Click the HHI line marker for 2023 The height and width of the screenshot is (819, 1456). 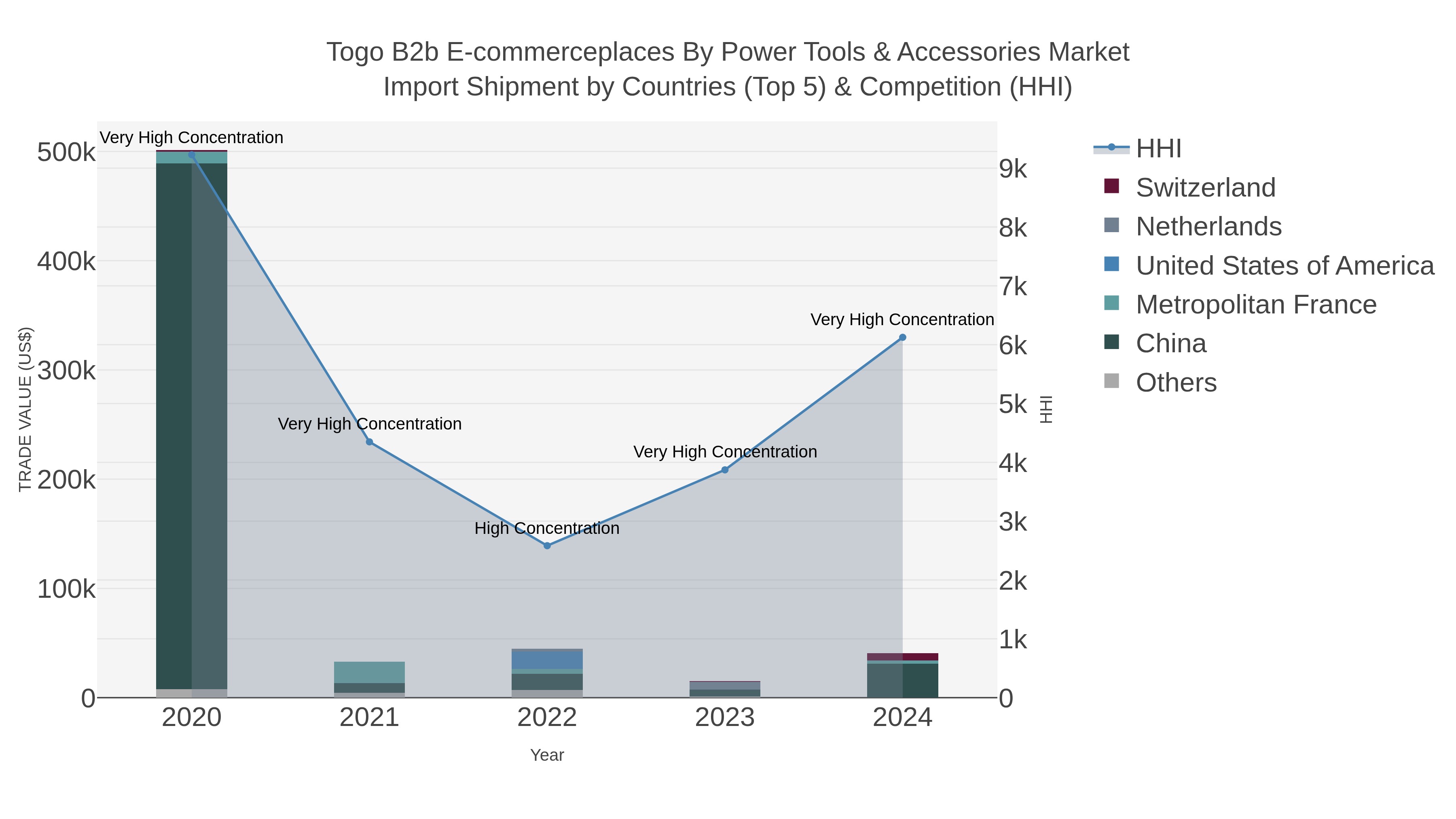725,470
